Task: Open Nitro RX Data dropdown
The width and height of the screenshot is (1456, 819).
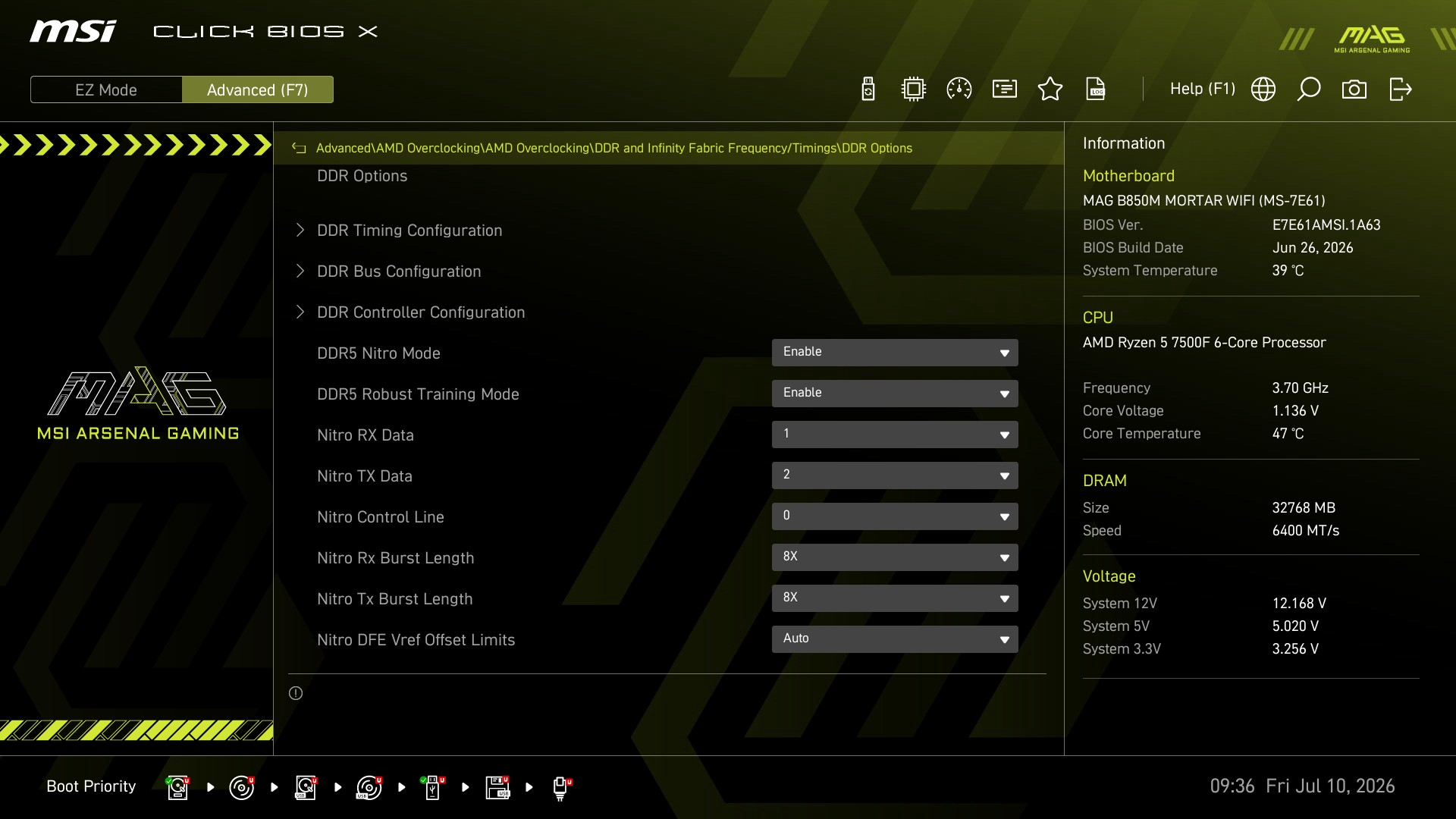Action: pyautogui.click(x=895, y=435)
